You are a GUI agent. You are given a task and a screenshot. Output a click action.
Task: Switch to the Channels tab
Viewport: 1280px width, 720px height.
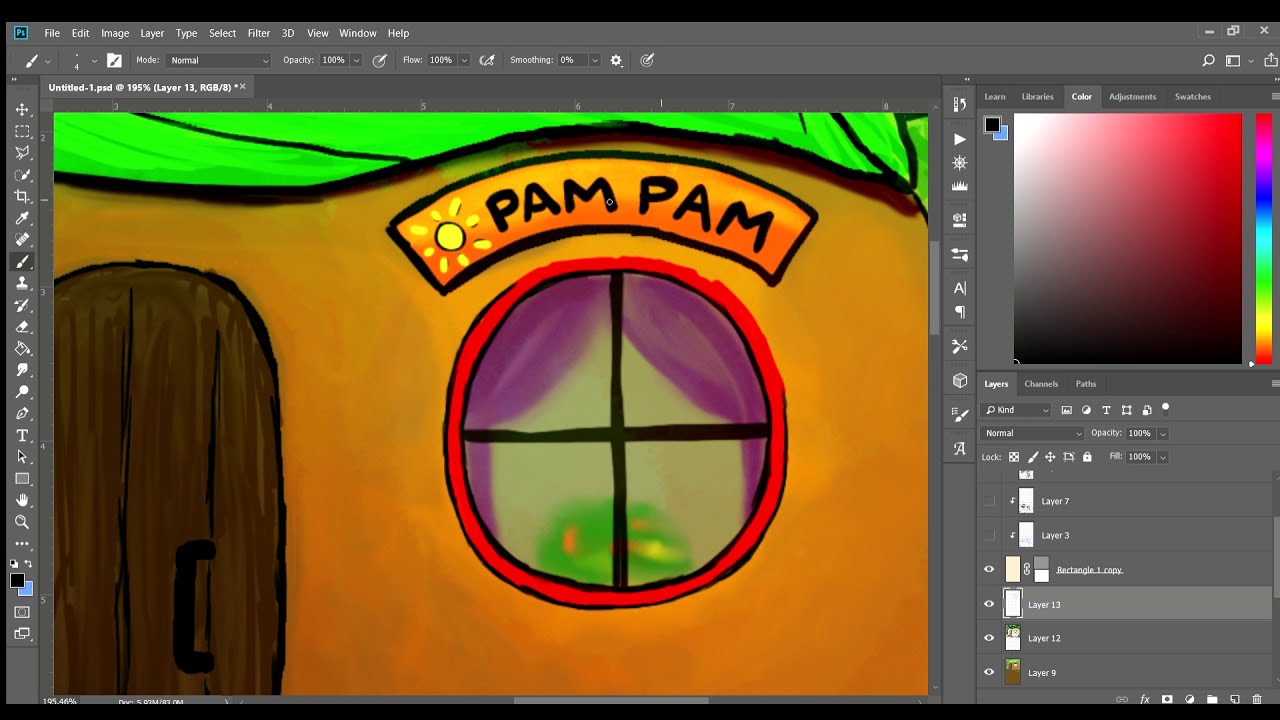tap(1041, 384)
